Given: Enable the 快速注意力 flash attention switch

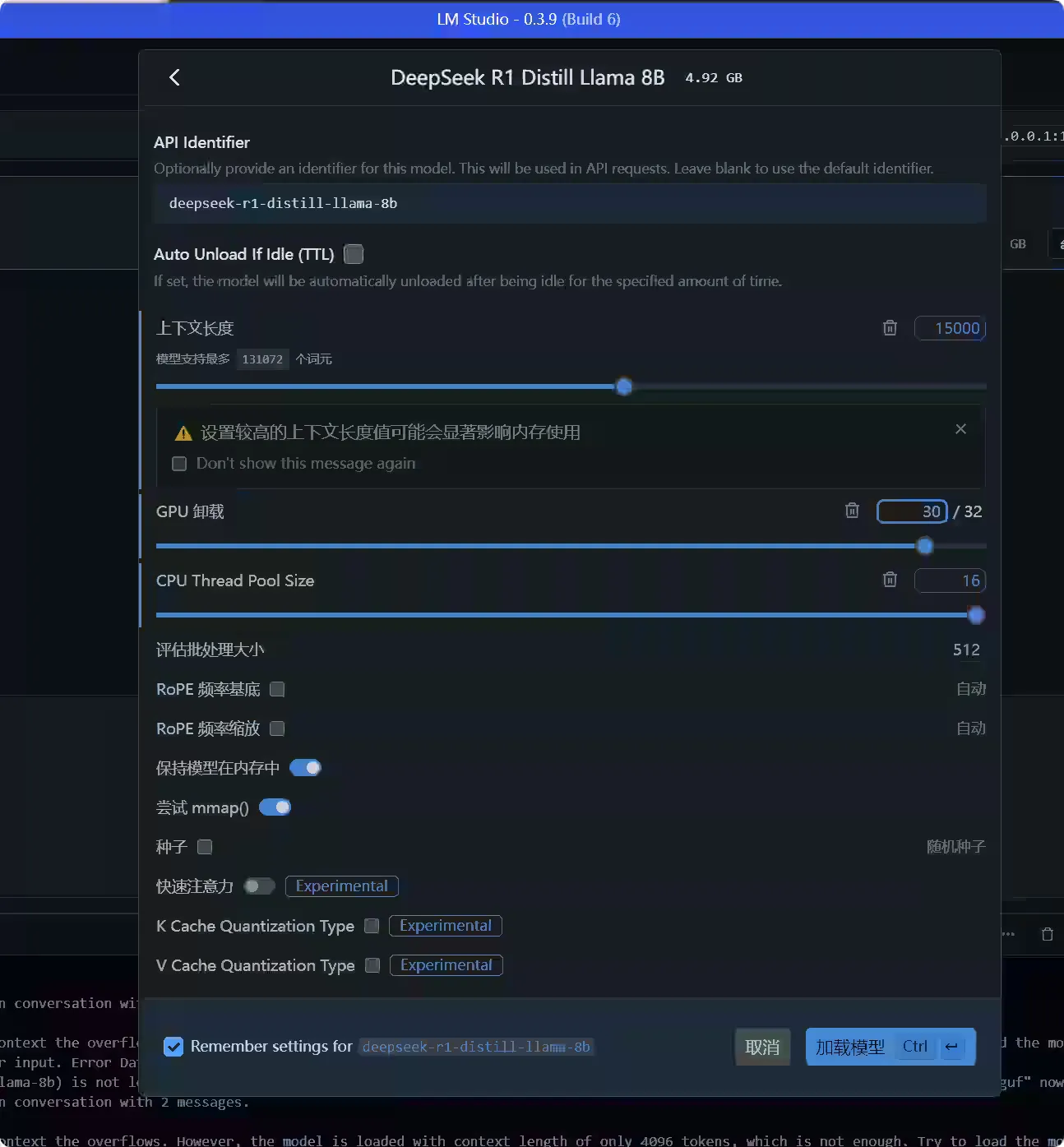Looking at the screenshot, I should pos(259,886).
